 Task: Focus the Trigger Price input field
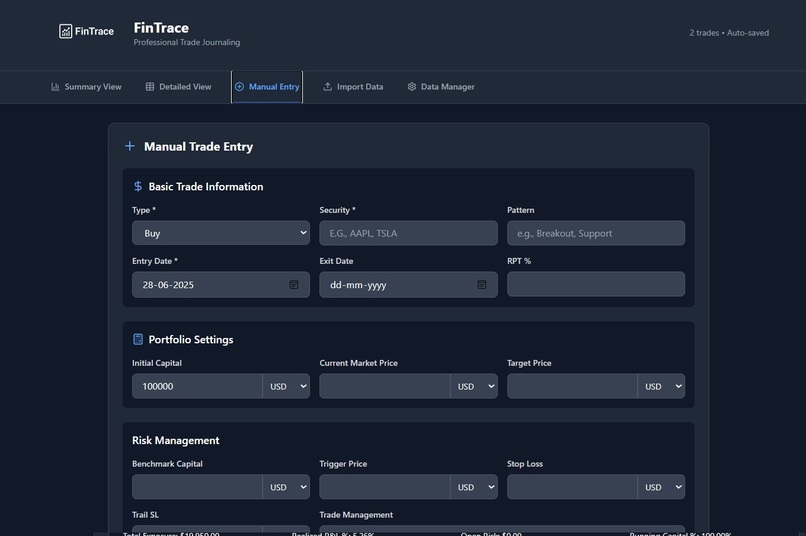[x=385, y=487]
